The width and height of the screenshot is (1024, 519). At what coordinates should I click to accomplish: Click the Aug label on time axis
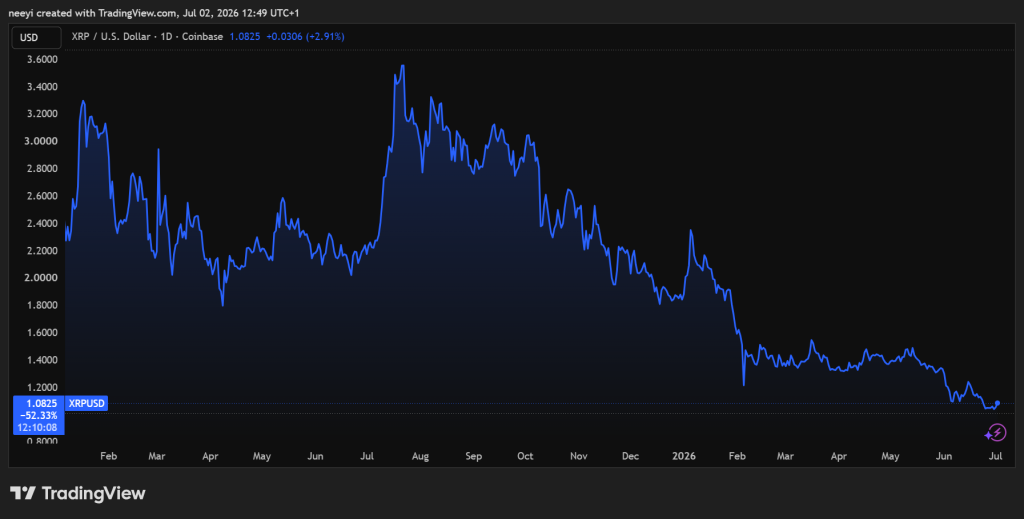click(420, 456)
